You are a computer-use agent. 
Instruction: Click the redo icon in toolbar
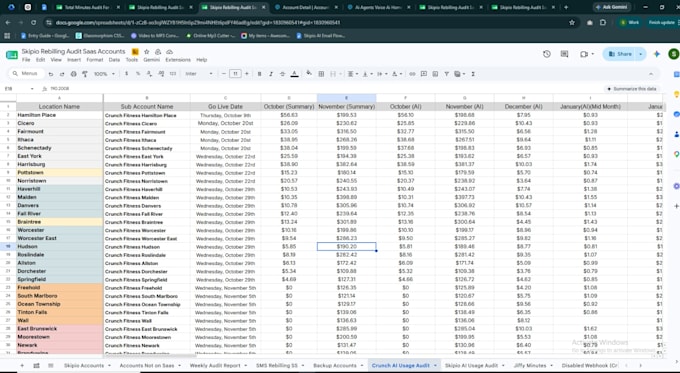coord(62,74)
